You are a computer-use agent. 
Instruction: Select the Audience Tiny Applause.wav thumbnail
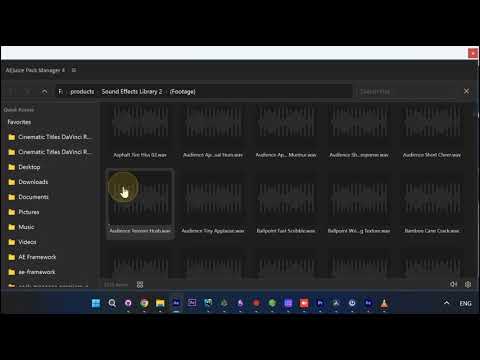click(x=213, y=204)
